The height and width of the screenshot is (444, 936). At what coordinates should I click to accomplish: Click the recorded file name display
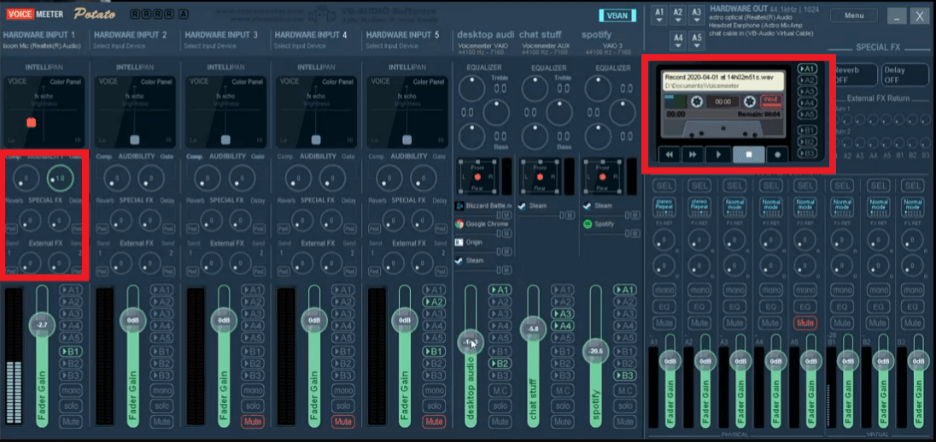pos(721,81)
